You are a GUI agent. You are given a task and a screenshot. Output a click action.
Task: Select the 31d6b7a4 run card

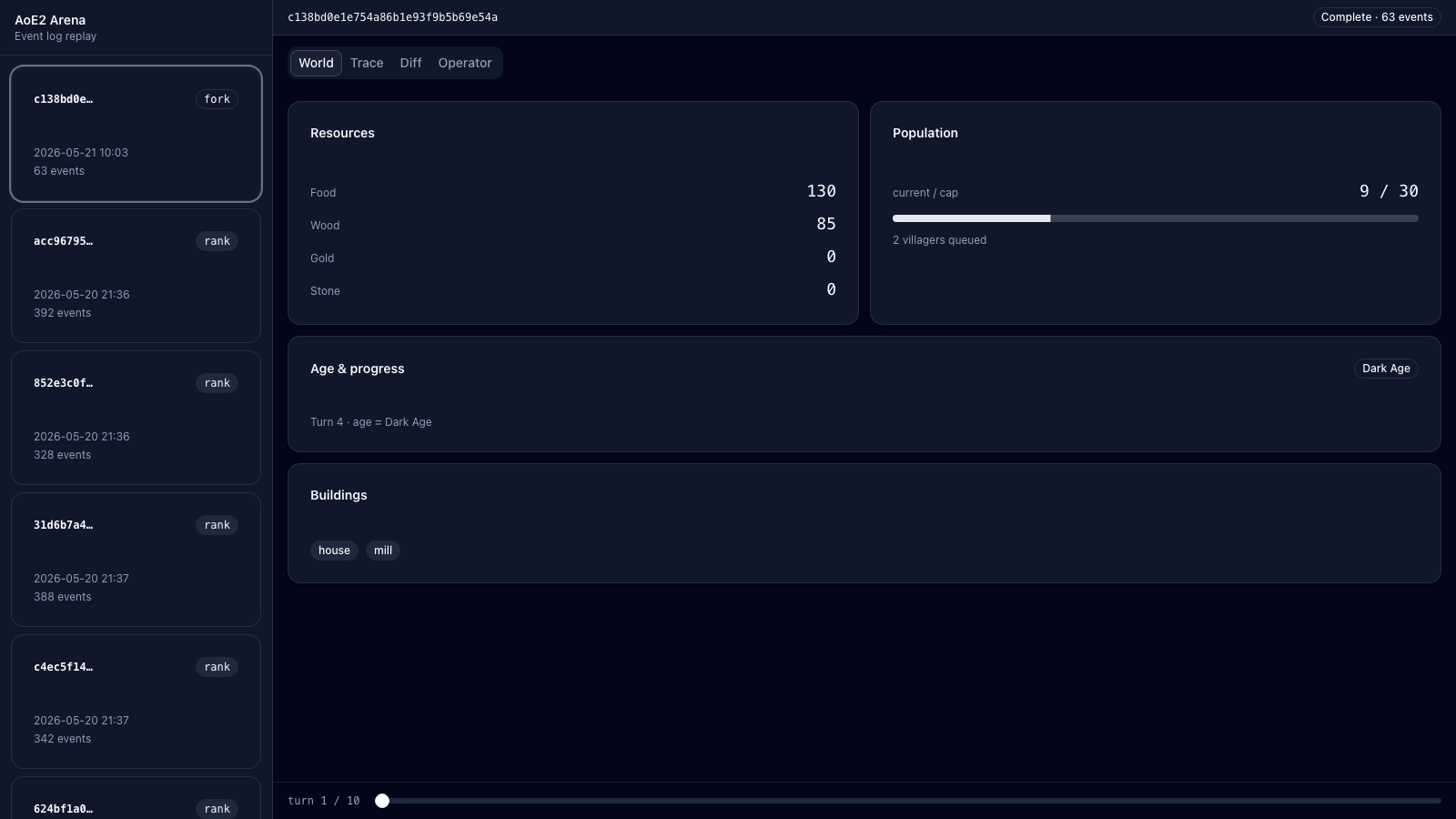point(136,560)
